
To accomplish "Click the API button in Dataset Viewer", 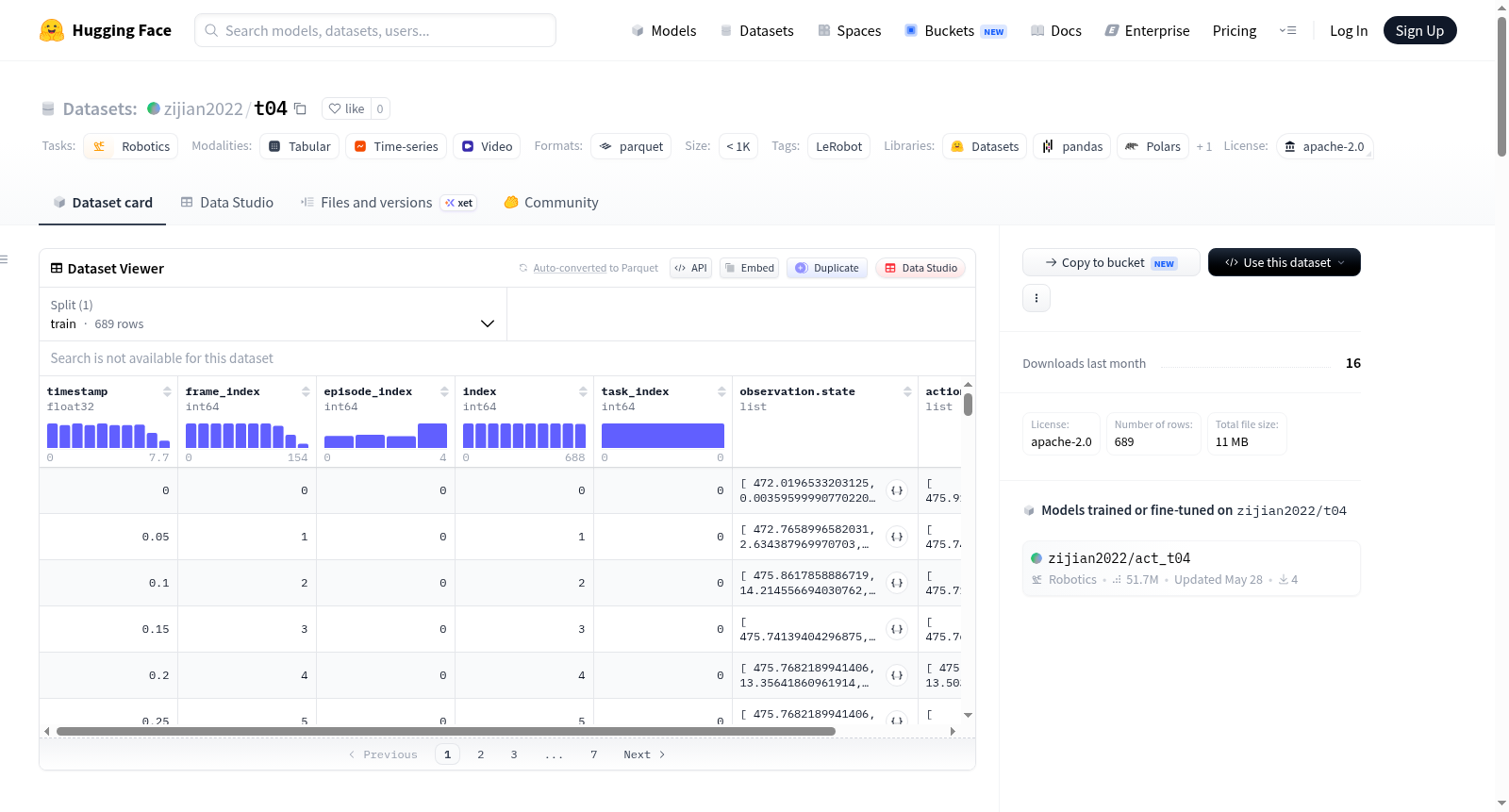I will [x=690, y=268].
